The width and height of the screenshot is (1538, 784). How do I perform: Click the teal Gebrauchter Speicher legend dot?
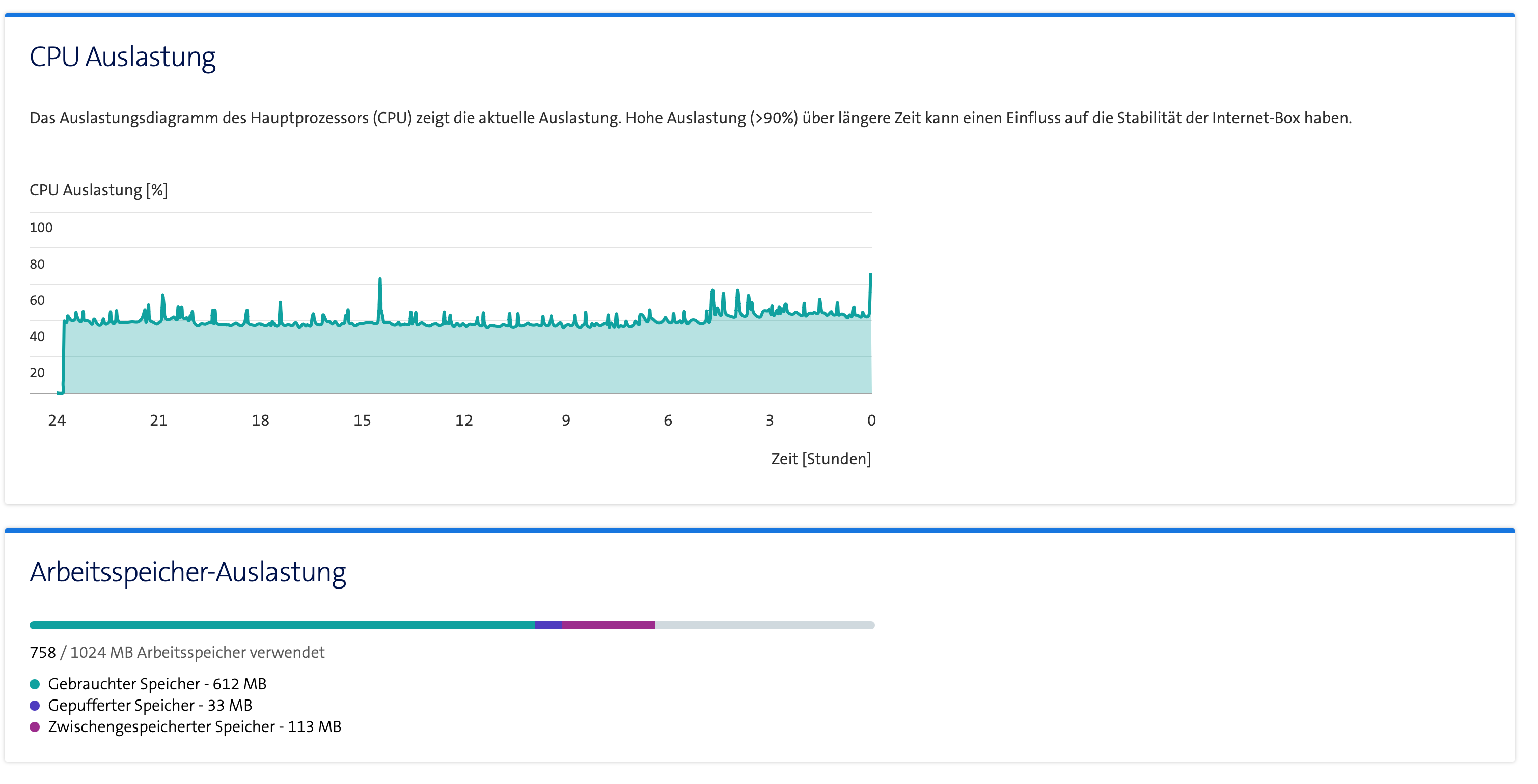[35, 684]
